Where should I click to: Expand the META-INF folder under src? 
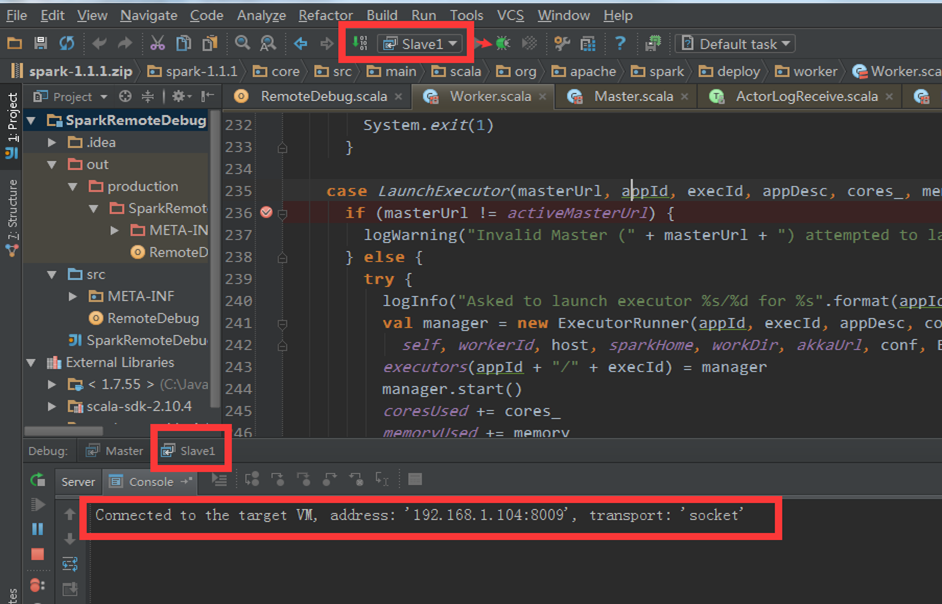[73, 296]
